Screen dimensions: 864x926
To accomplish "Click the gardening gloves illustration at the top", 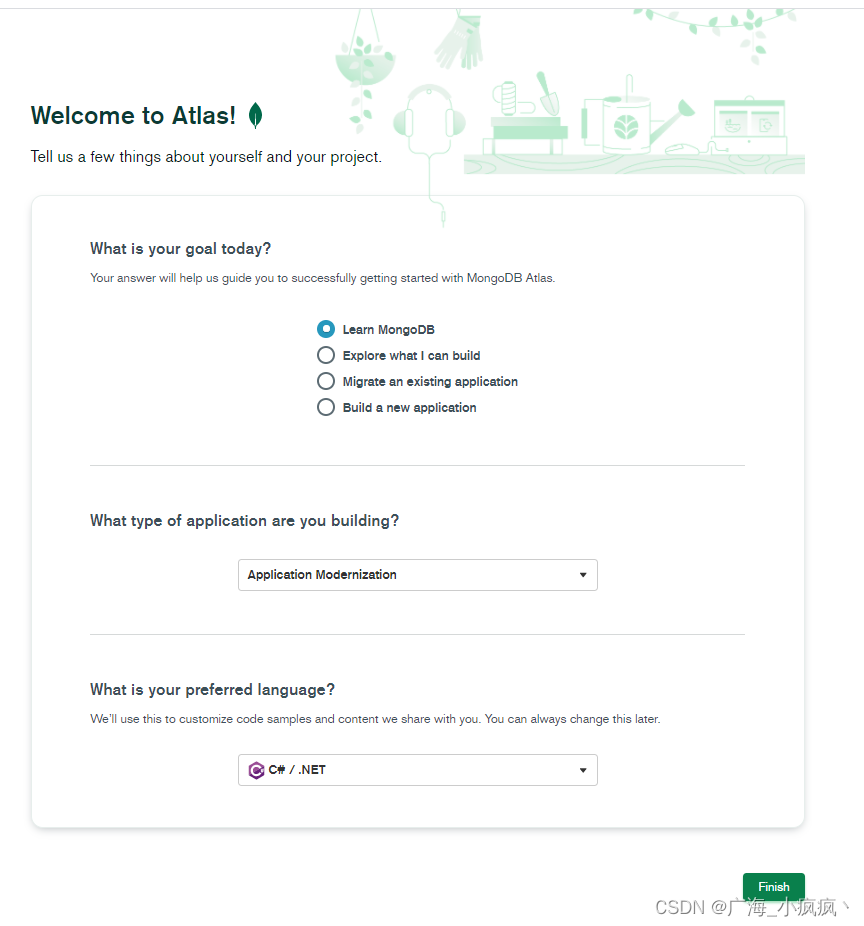I will pos(459,40).
